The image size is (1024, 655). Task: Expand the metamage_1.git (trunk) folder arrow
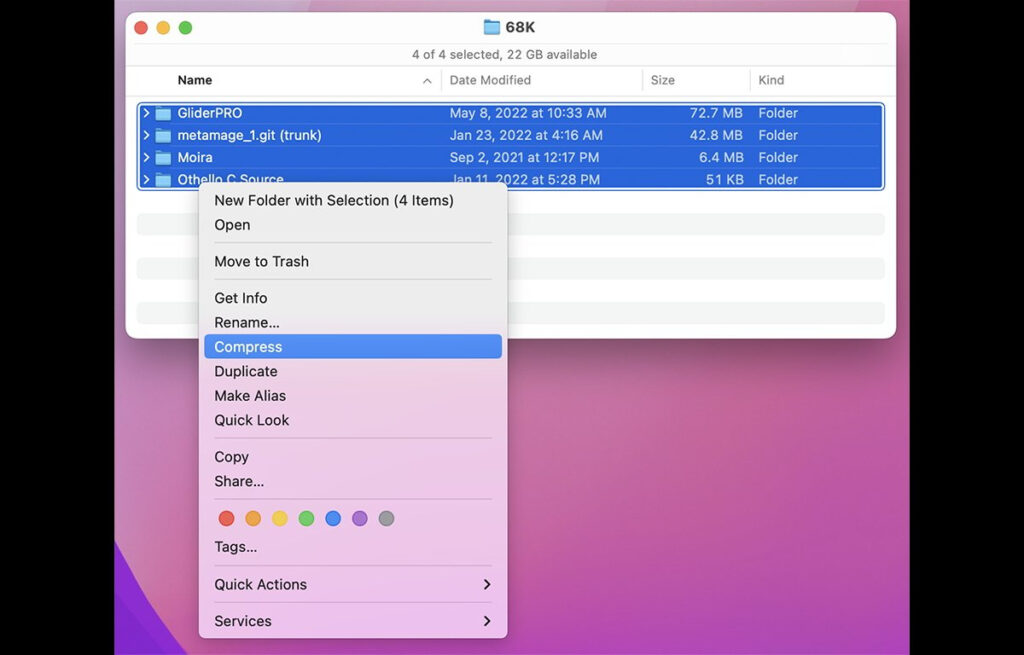tap(146, 136)
